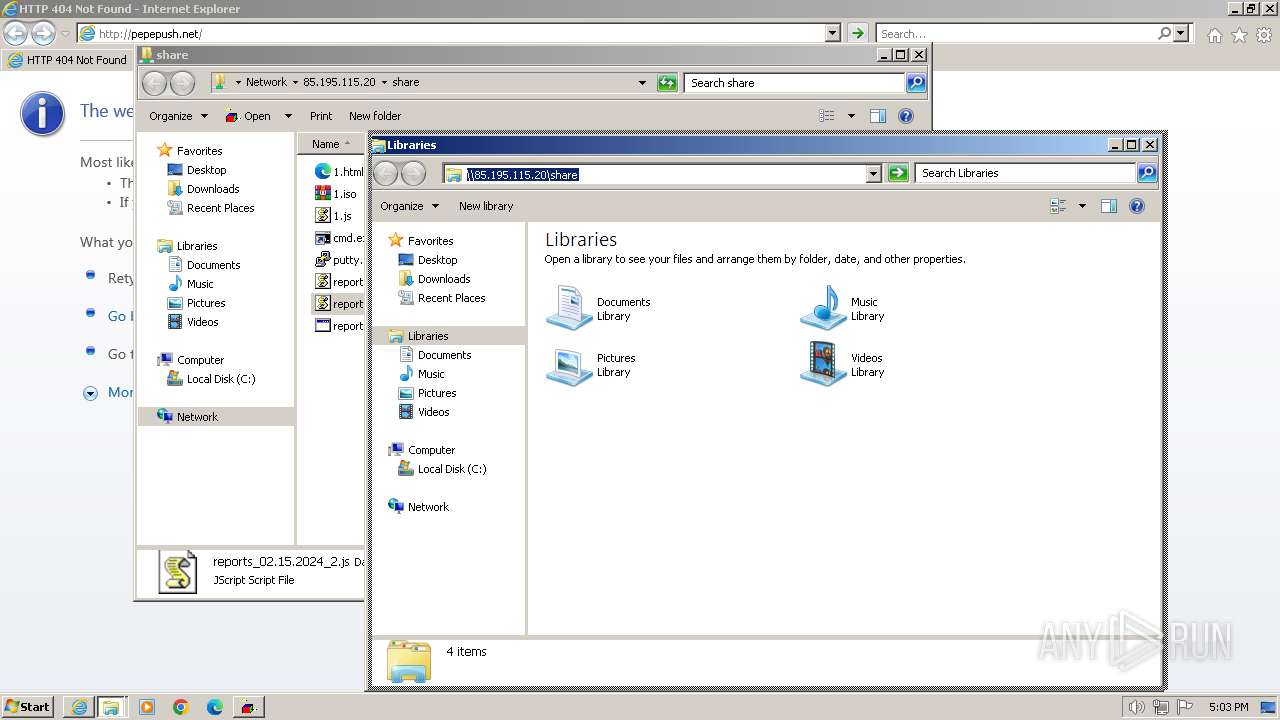Select Recent Places in Libraries window pane
Screen dimensions: 1280x720
[x=451, y=298]
